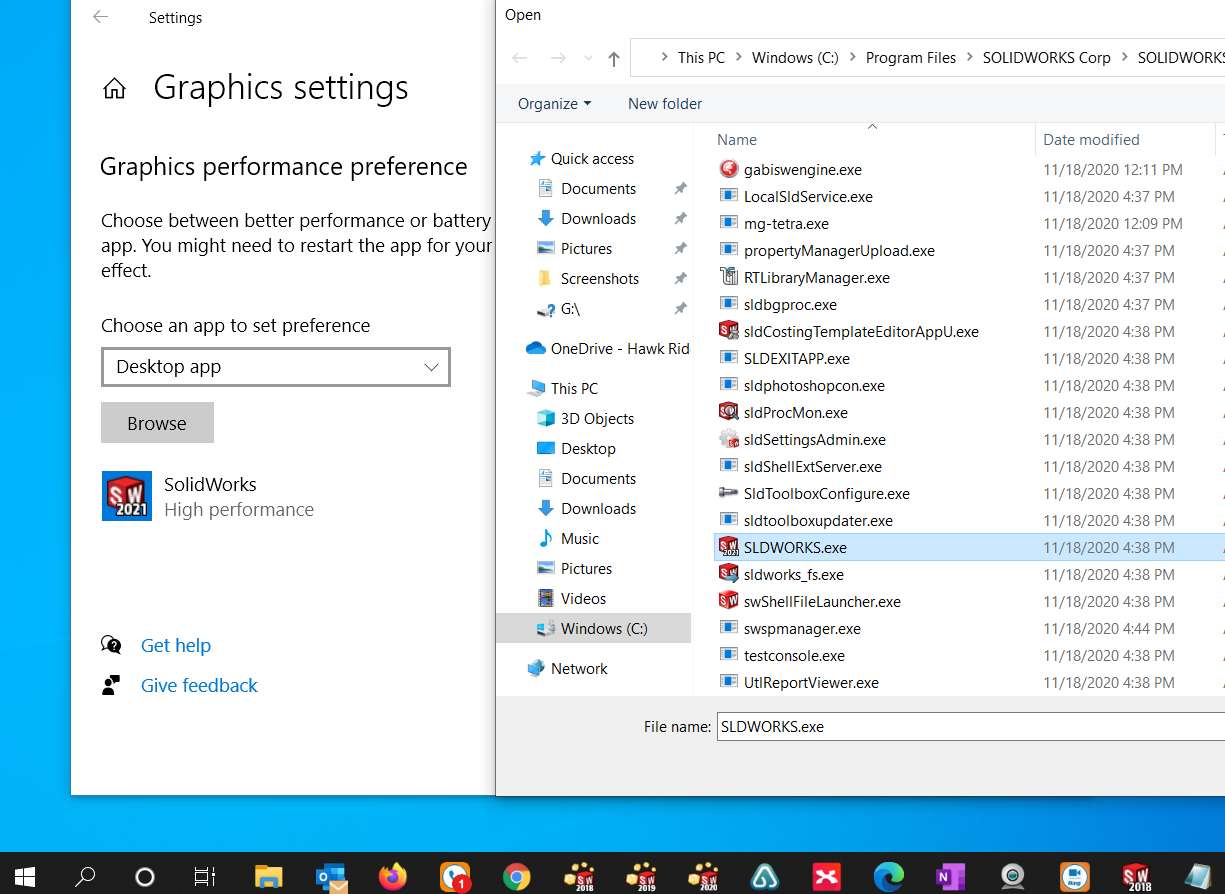The image size is (1225, 894).
Task: Expand chevron after Program Files breadcrumb
Action: tap(970, 58)
